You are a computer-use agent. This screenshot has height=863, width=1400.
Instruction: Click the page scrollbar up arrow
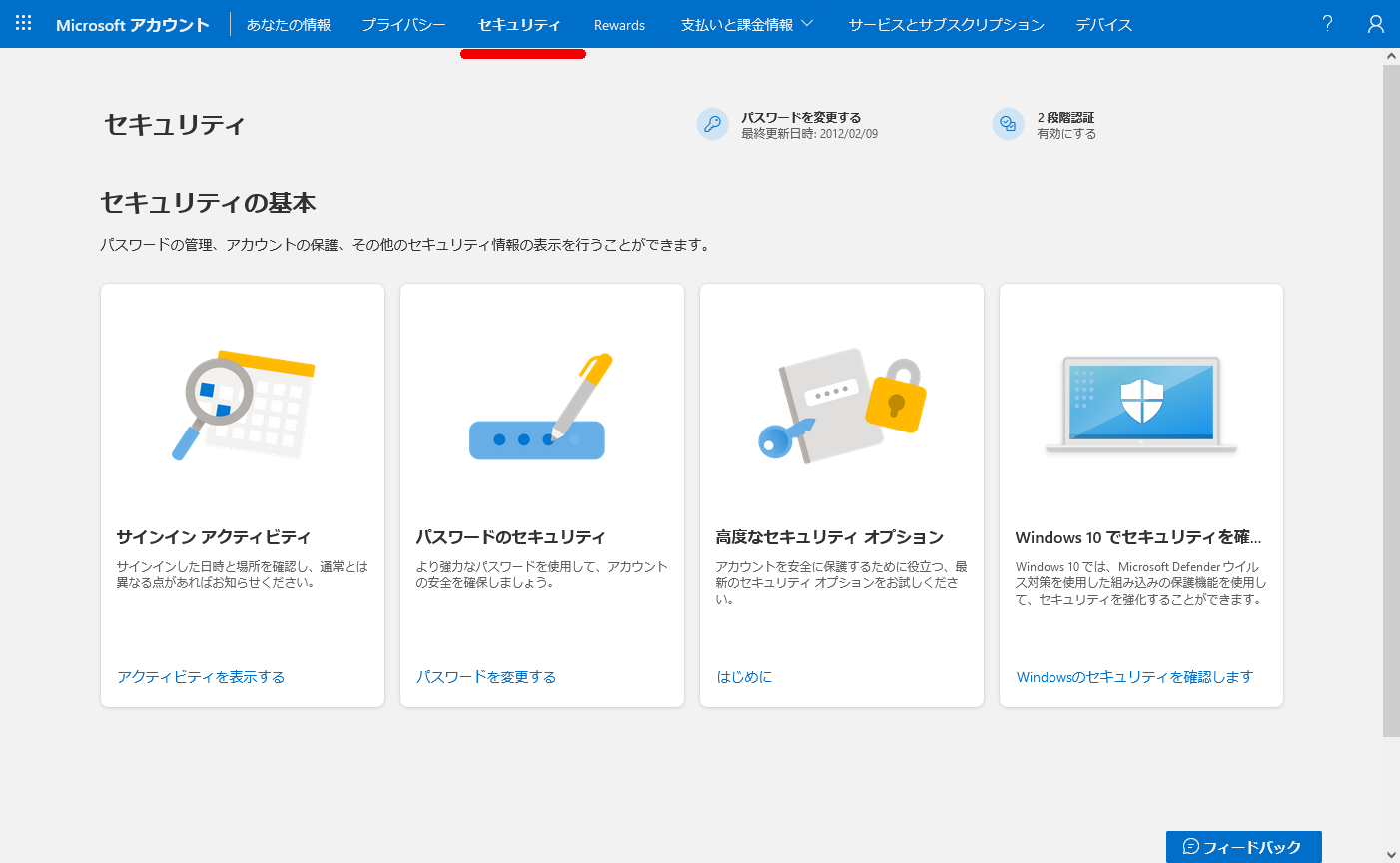pyautogui.click(x=1391, y=56)
